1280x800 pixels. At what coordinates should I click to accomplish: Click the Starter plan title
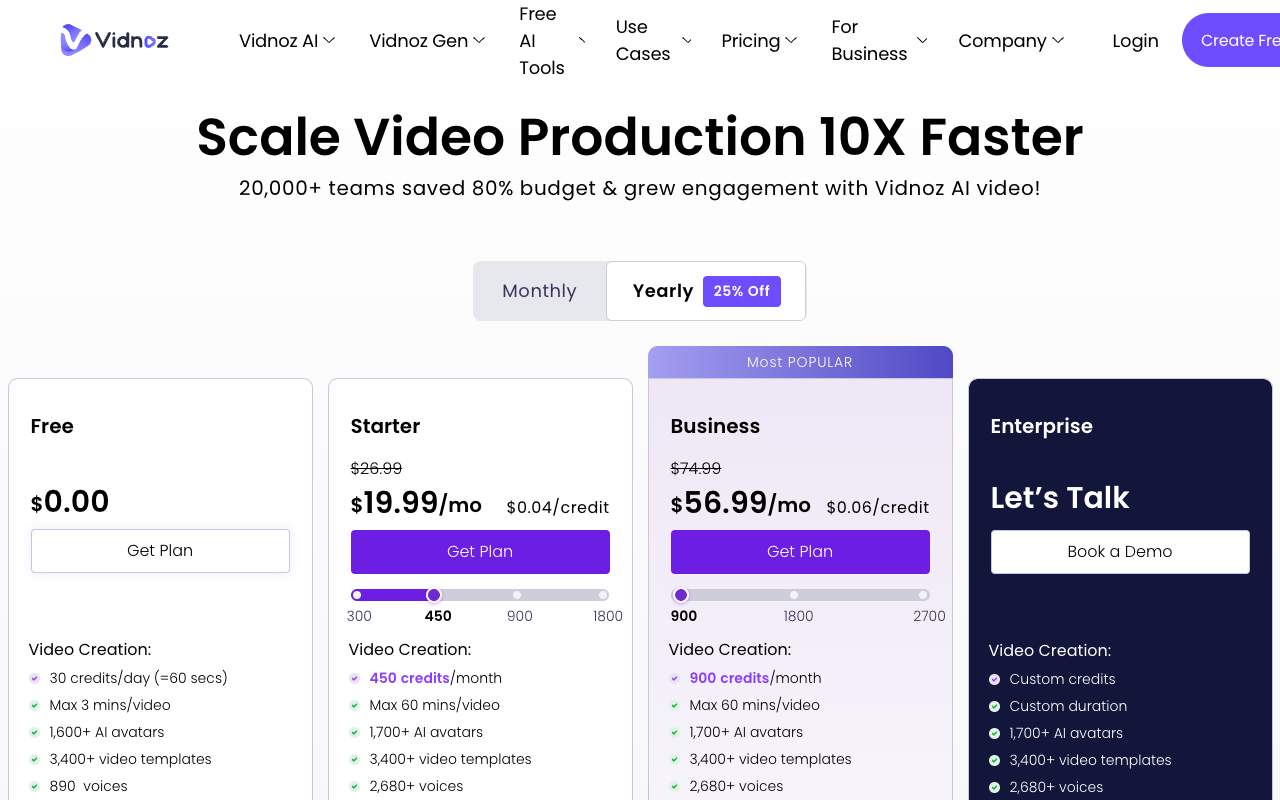385,426
